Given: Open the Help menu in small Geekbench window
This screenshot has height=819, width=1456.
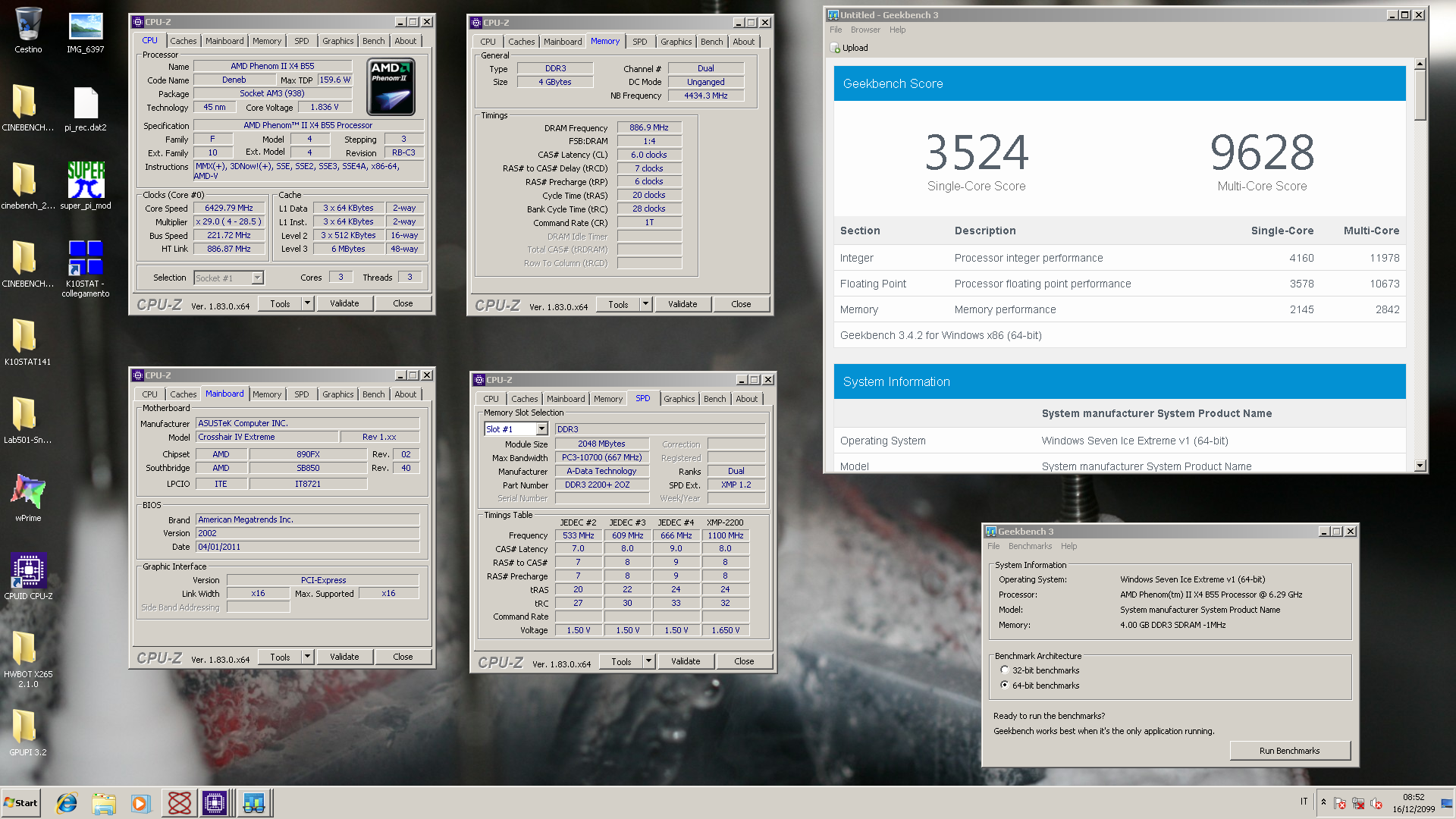Looking at the screenshot, I should coord(1068,547).
